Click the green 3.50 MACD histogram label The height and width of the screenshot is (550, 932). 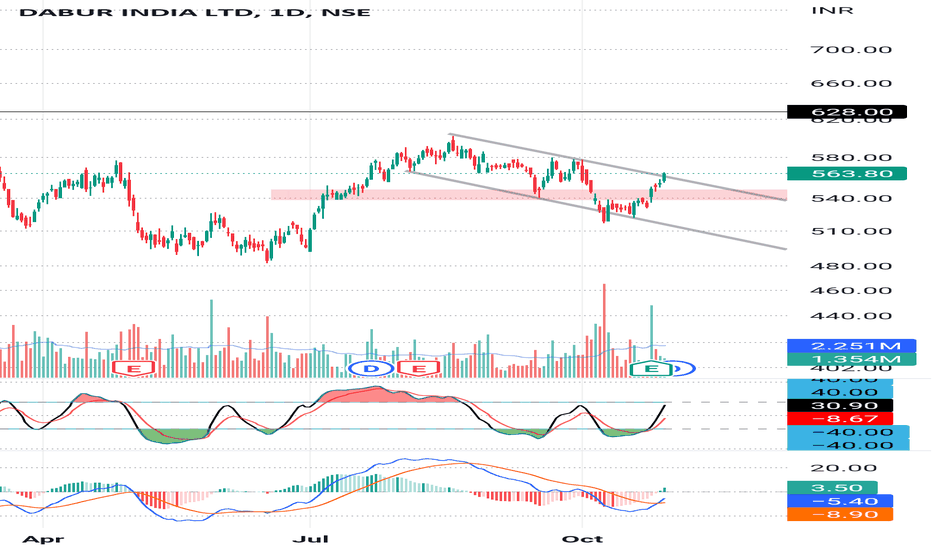coord(832,488)
